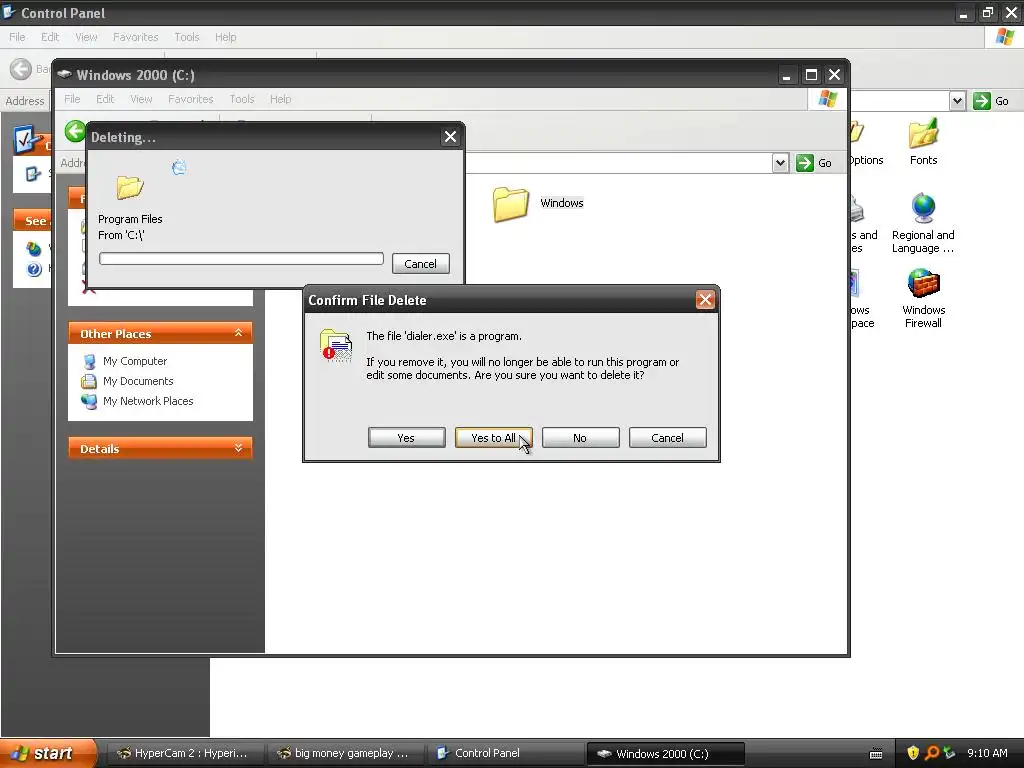Viewport: 1024px width, 768px height.
Task: Click the 9:10 AM system clock
Action: click(987, 753)
